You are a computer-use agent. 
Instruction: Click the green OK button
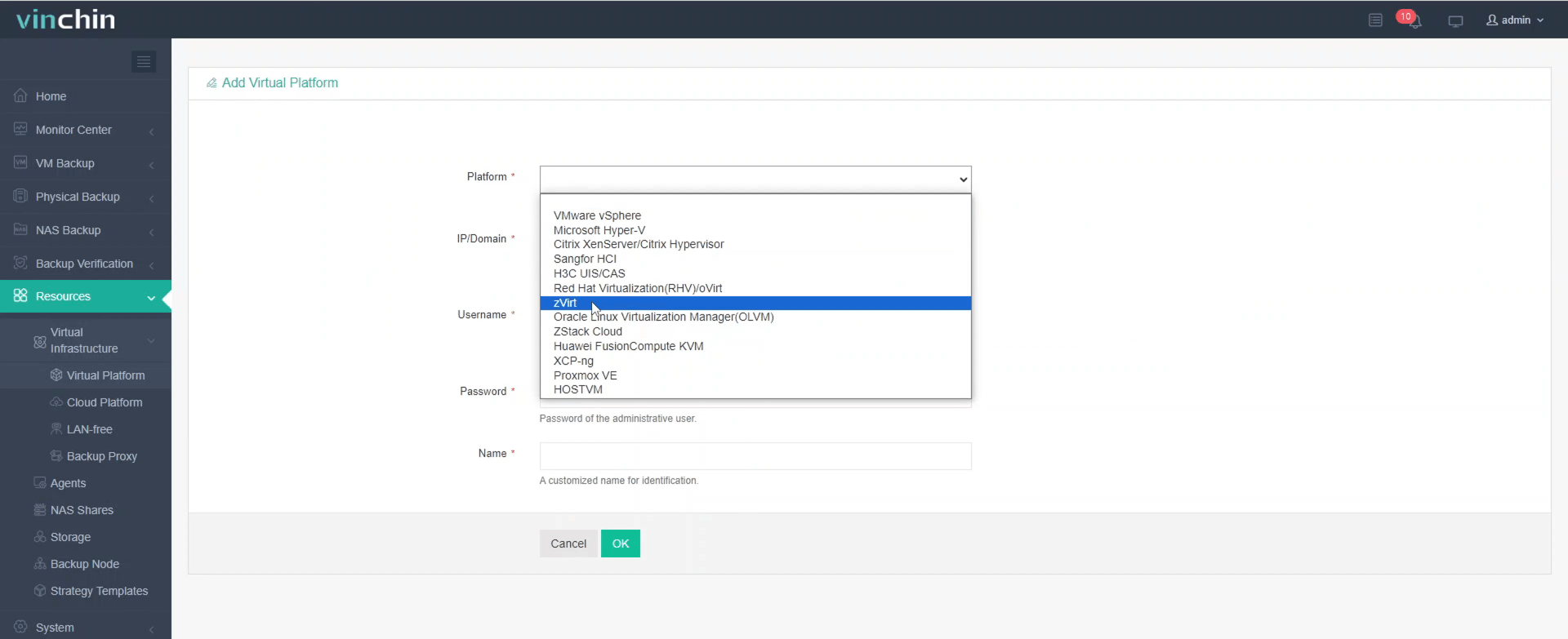pos(621,544)
